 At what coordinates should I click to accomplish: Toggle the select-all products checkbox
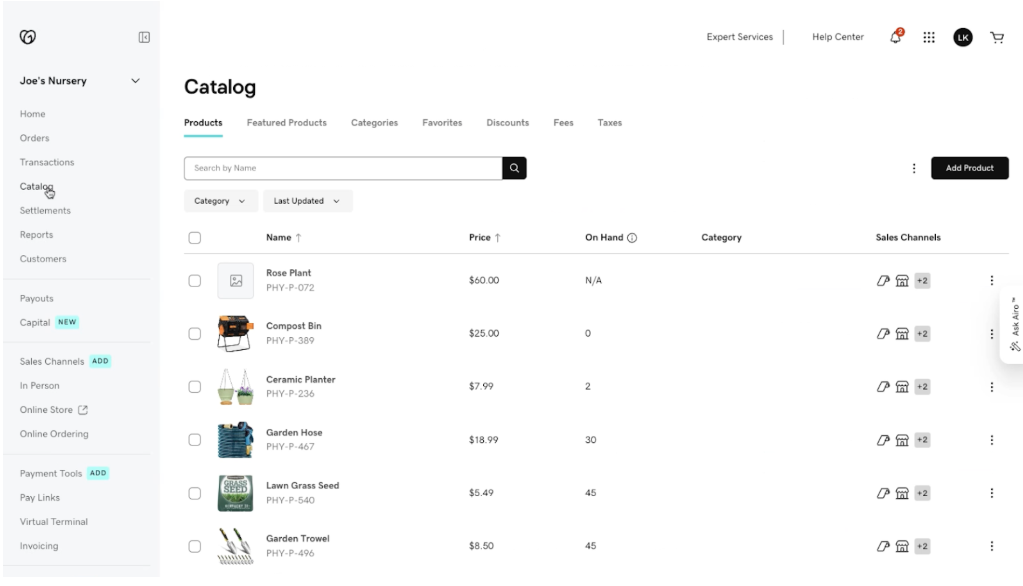point(194,238)
